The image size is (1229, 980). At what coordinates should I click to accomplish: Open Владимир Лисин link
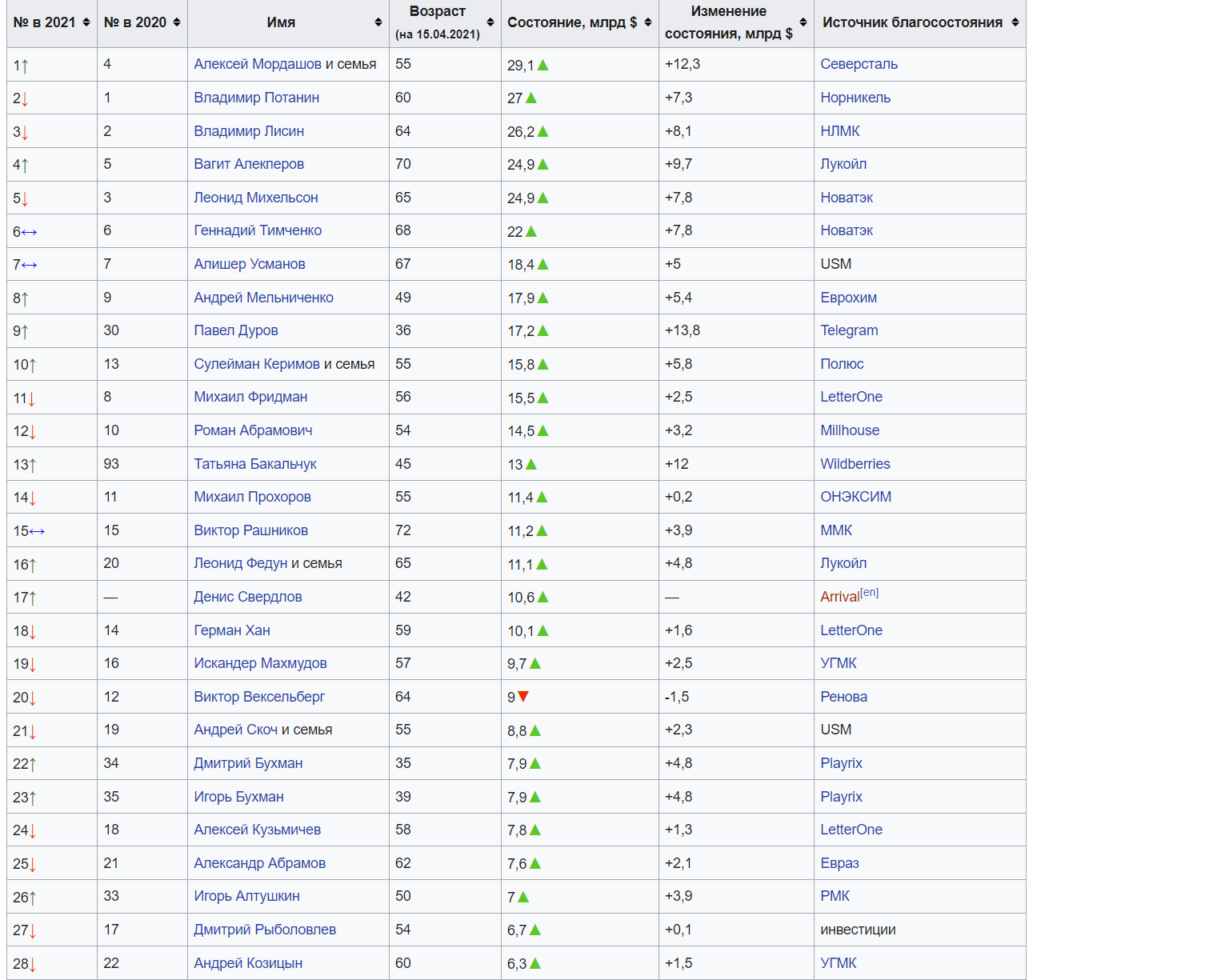click(249, 131)
